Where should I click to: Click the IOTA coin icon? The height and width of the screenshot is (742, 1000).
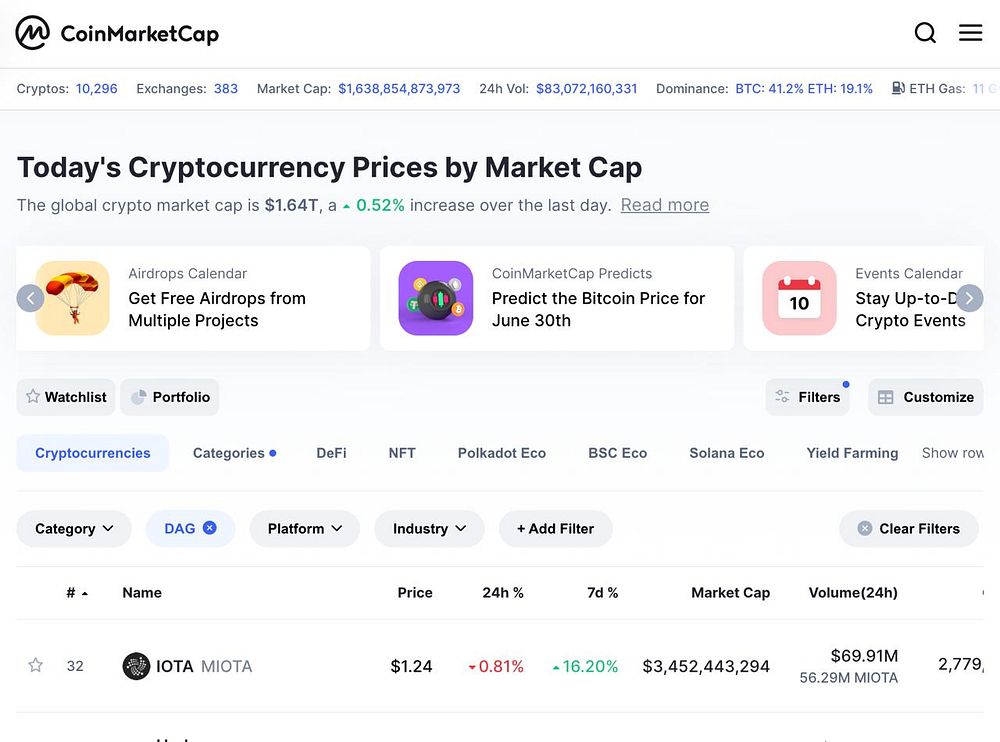point(136,666)
